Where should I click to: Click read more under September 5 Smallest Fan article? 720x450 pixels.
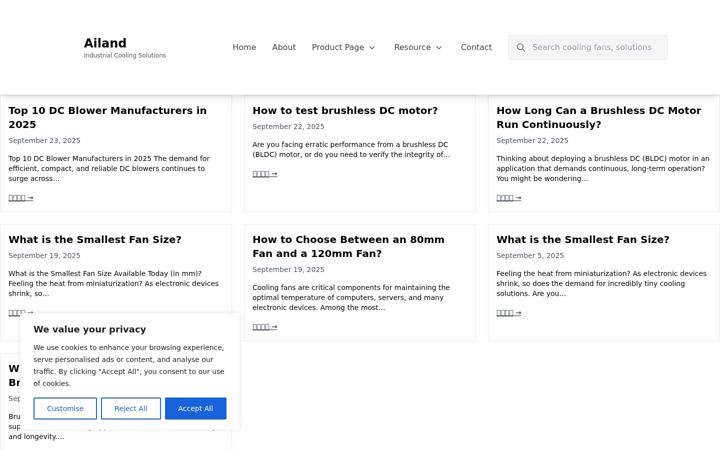(x=509, y=313)
